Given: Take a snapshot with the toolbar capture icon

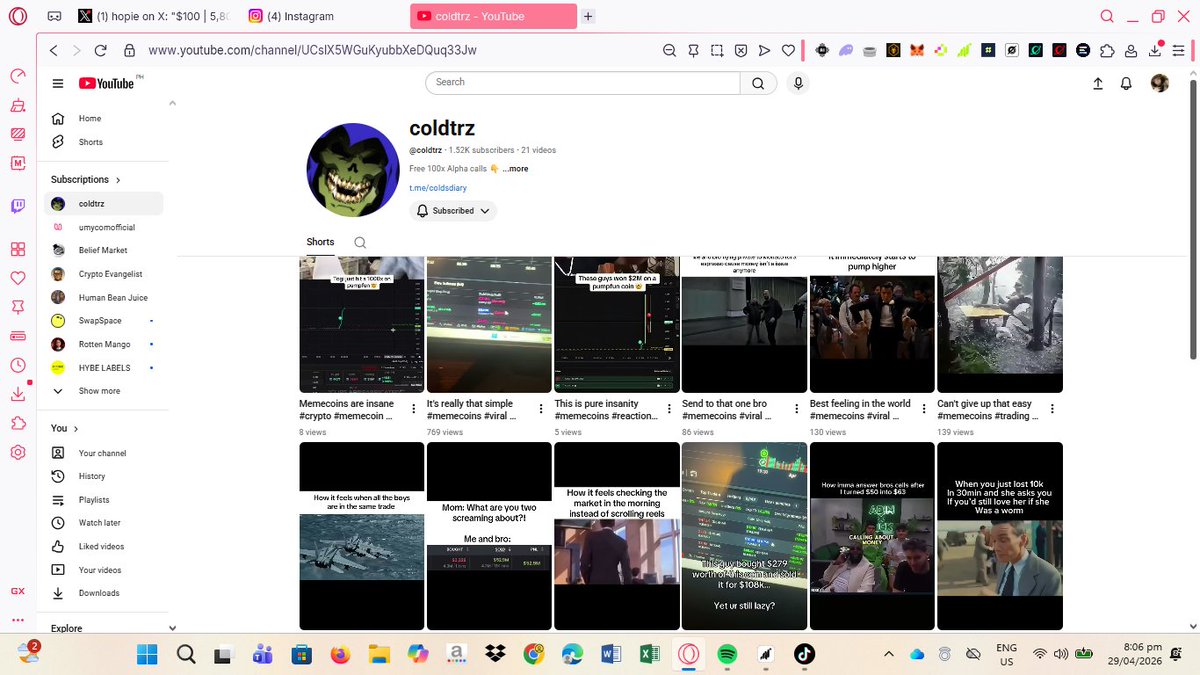Looking at the screenshot, I should pos(717,50).
